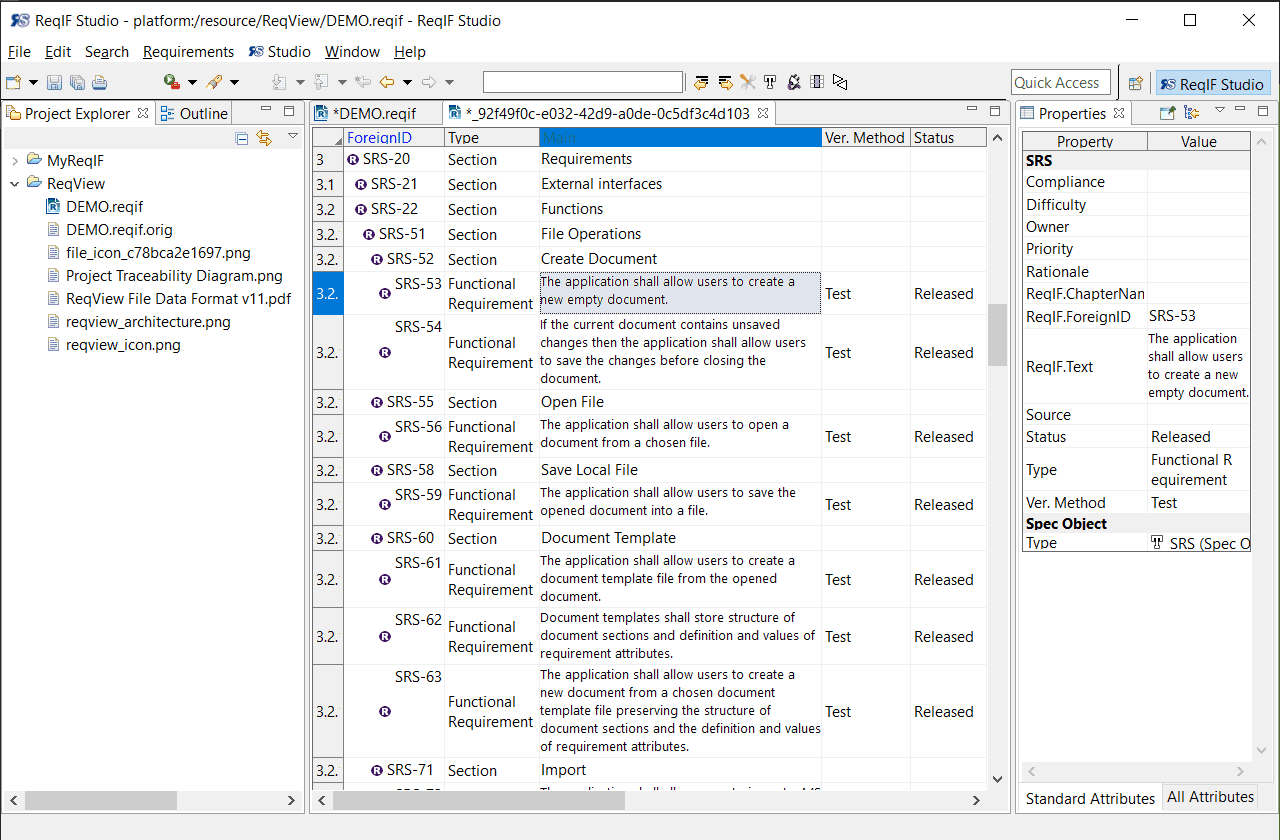Screen dimensions: 1280x840
Task: Click the editor's vertical scrollbar thumb
Action: click(x=996, y=335)
